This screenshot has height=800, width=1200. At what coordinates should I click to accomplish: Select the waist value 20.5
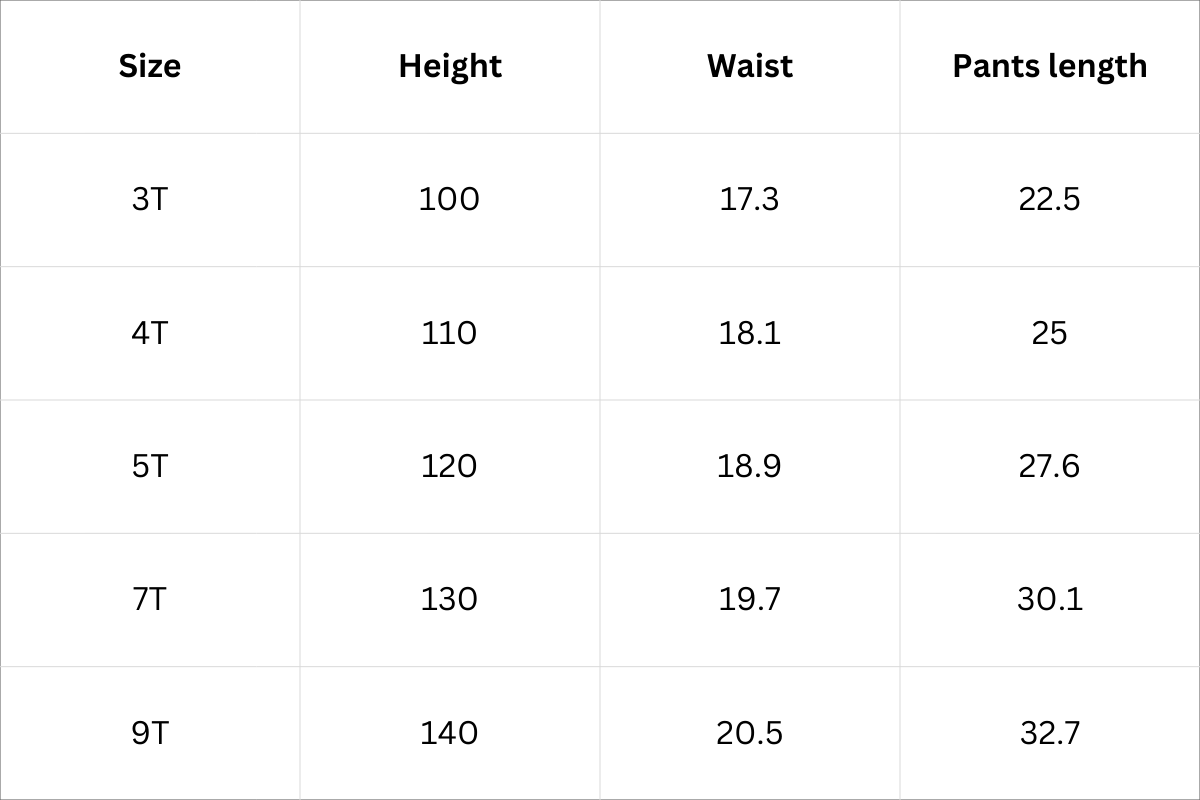749,733
